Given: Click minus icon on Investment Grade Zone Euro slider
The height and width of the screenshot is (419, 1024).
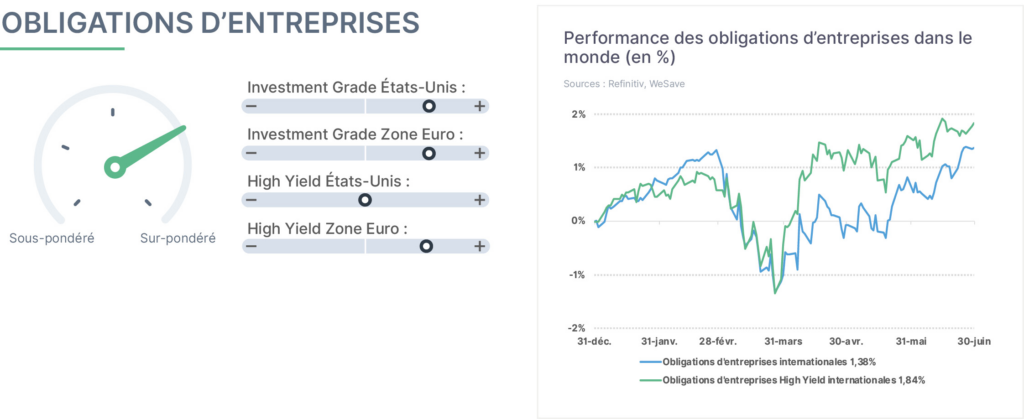Looking at the screenshot, I should (251, 153).
